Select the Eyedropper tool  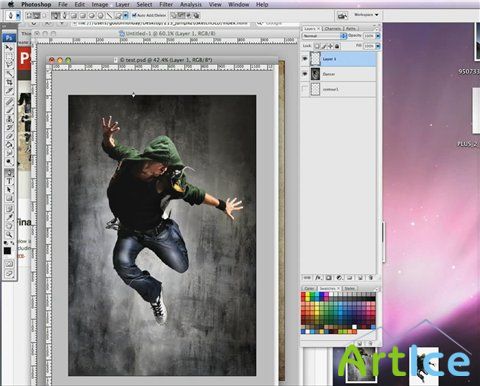[x=9, y=217]
